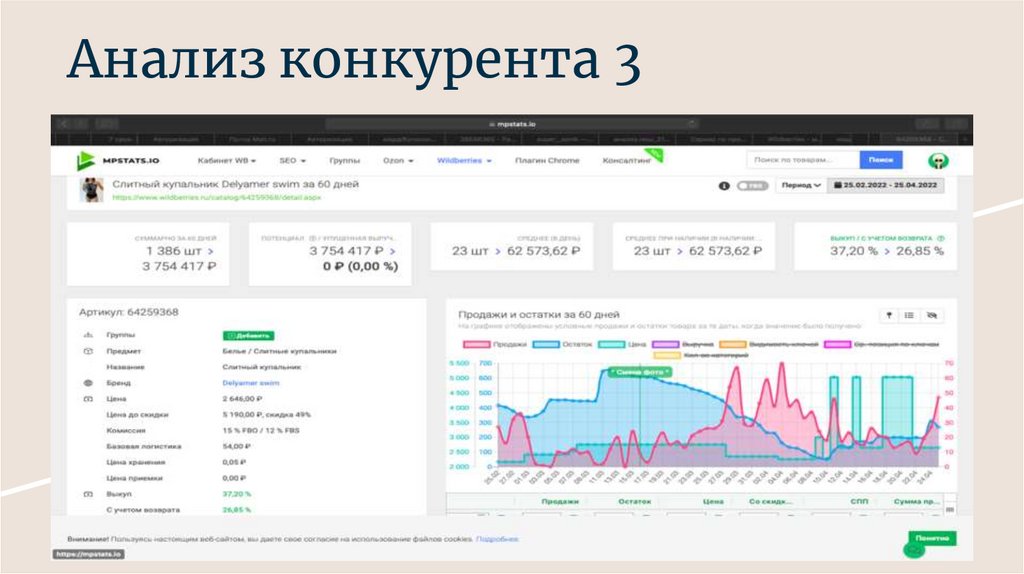The width and height of the screenshot is (1024, 574).
Task: Open the date range 25.02.2022 - 25.04.2022 picker
Action: click(886, 185)
